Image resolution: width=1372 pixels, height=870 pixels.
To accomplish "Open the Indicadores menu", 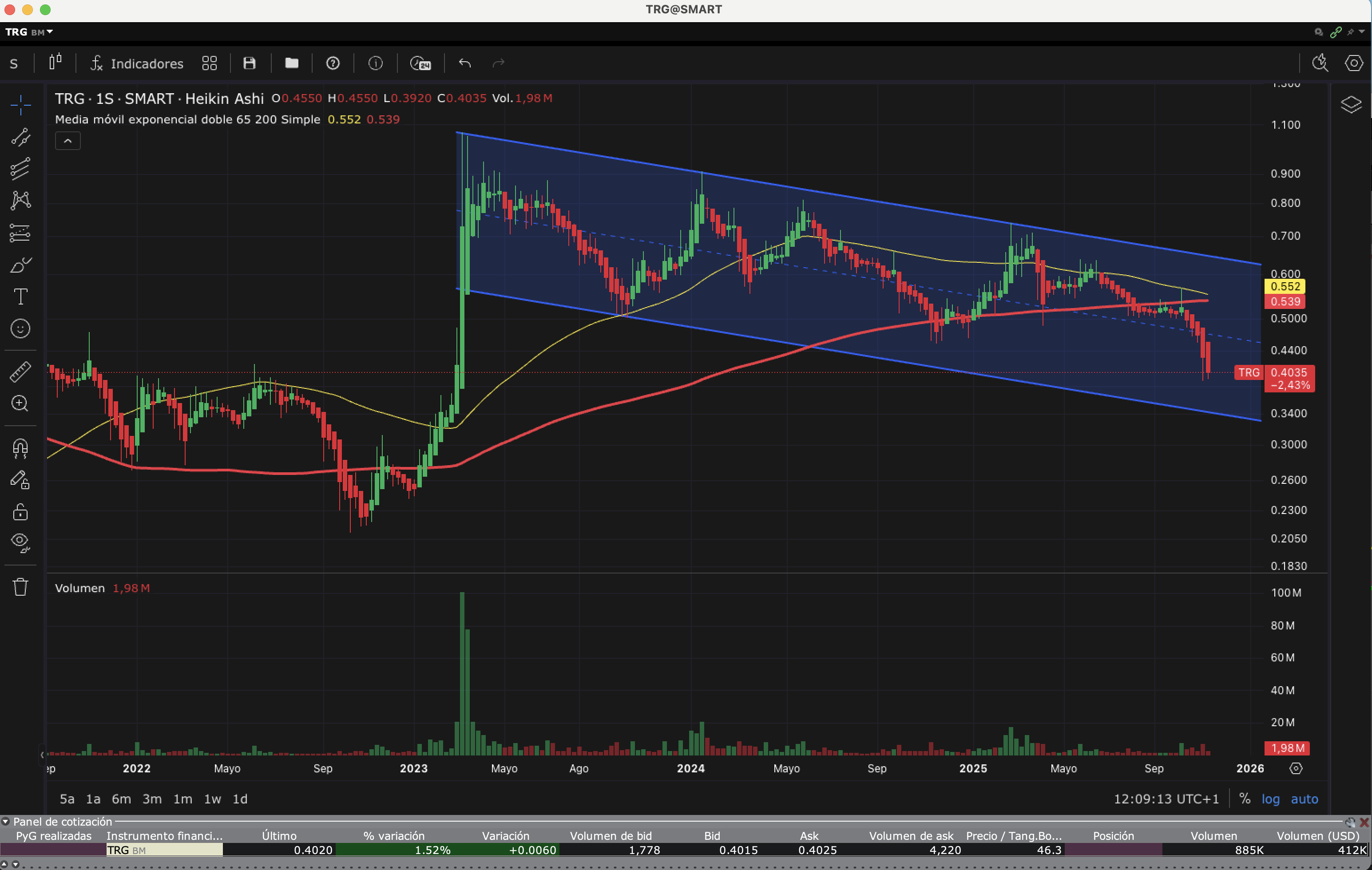I will point(137,63).
